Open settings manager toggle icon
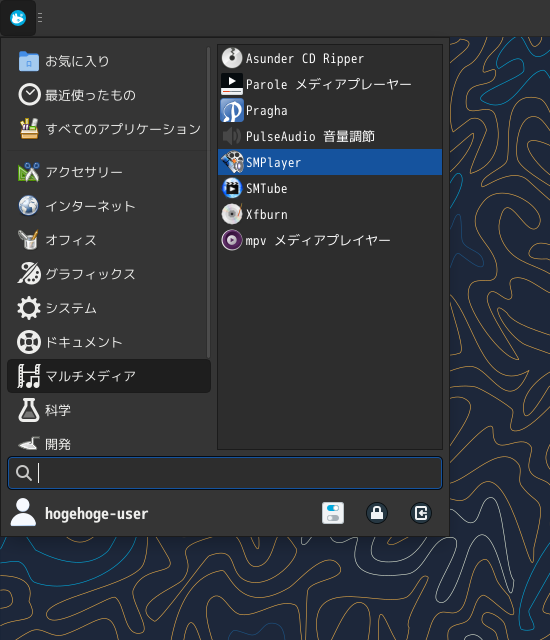The height and width of the screenshot is (640, 550). coord(333,513)
